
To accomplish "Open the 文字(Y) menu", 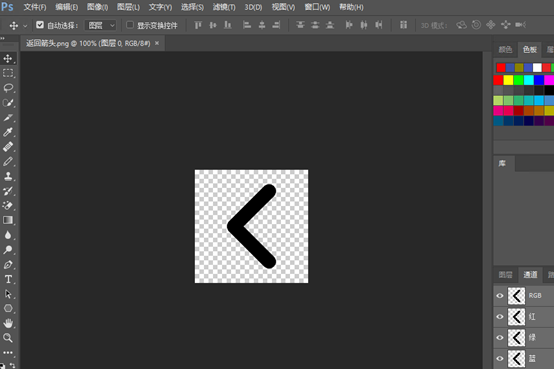I will [x=160, y=7].
